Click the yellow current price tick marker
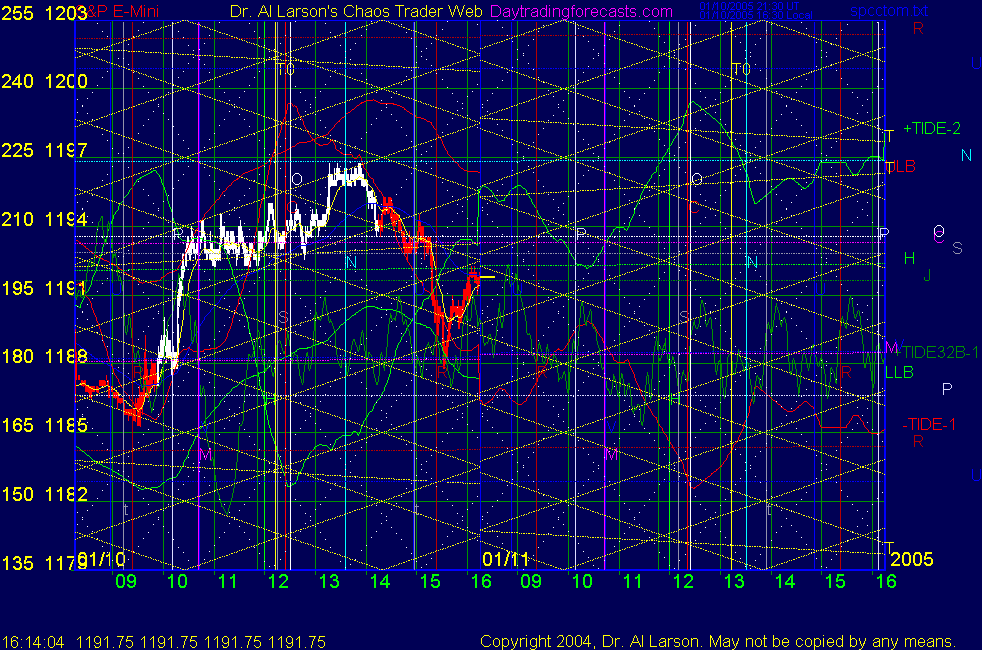Viewport: 982px width, 650px height. (485, 276)
